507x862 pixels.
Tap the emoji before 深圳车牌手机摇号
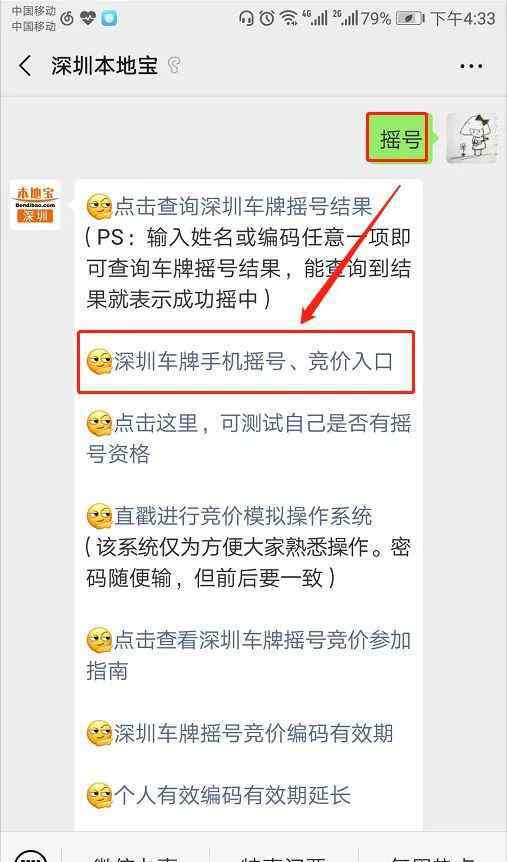(x=100, y=362)
